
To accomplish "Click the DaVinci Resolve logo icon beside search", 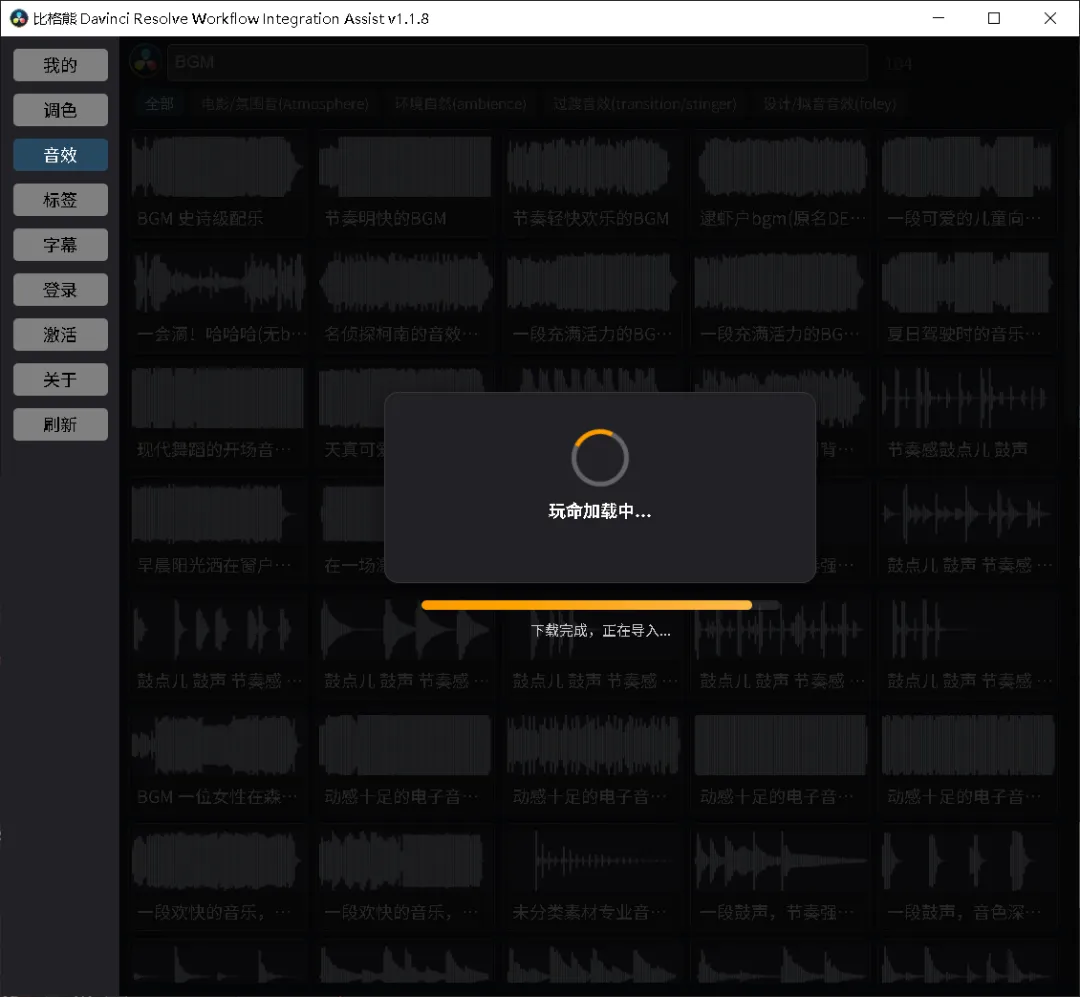I will [x=145, y=62].
